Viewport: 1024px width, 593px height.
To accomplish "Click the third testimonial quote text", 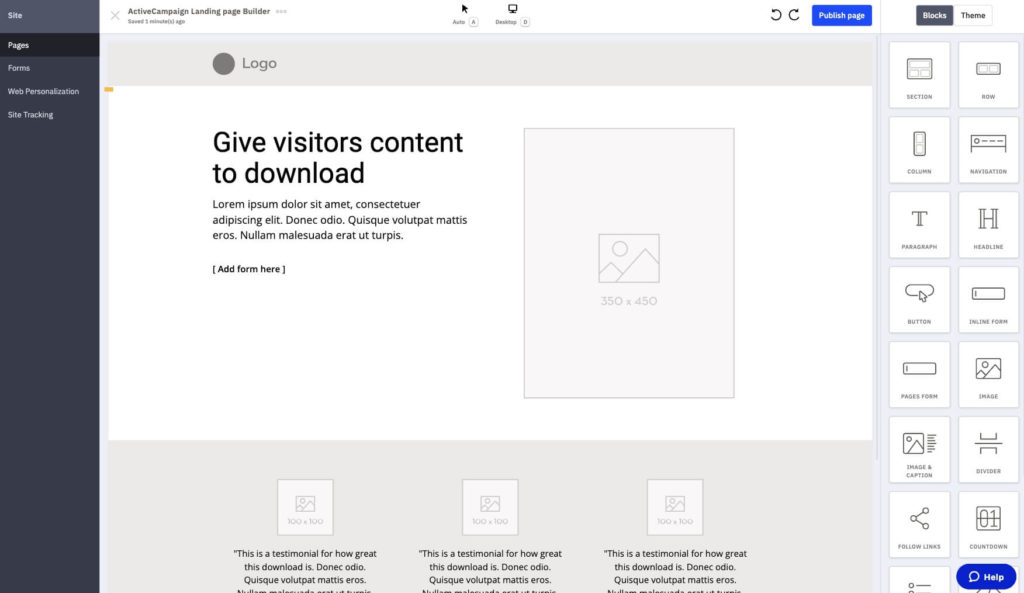I will 675,570.
